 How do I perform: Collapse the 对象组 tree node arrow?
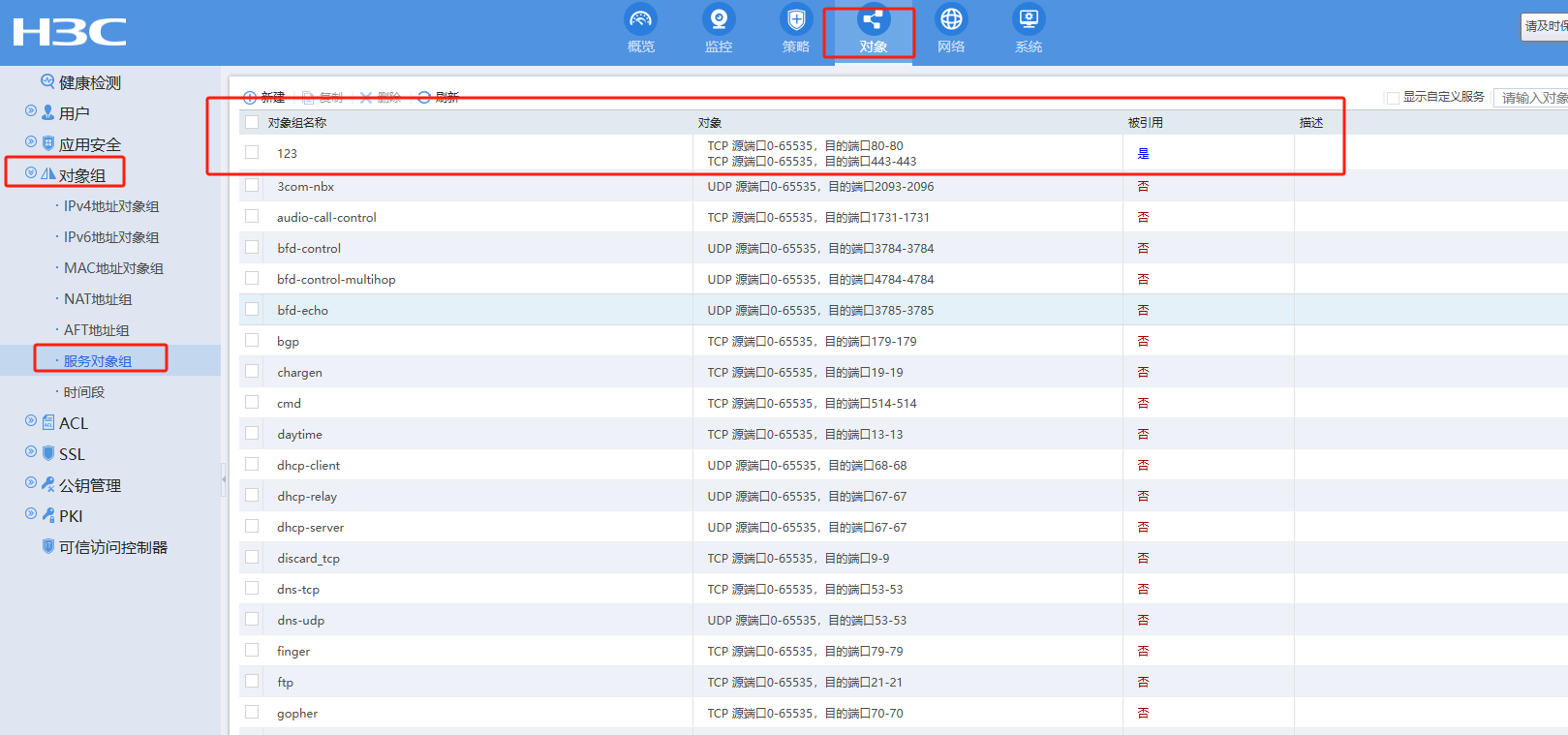[x=31, y=172]
